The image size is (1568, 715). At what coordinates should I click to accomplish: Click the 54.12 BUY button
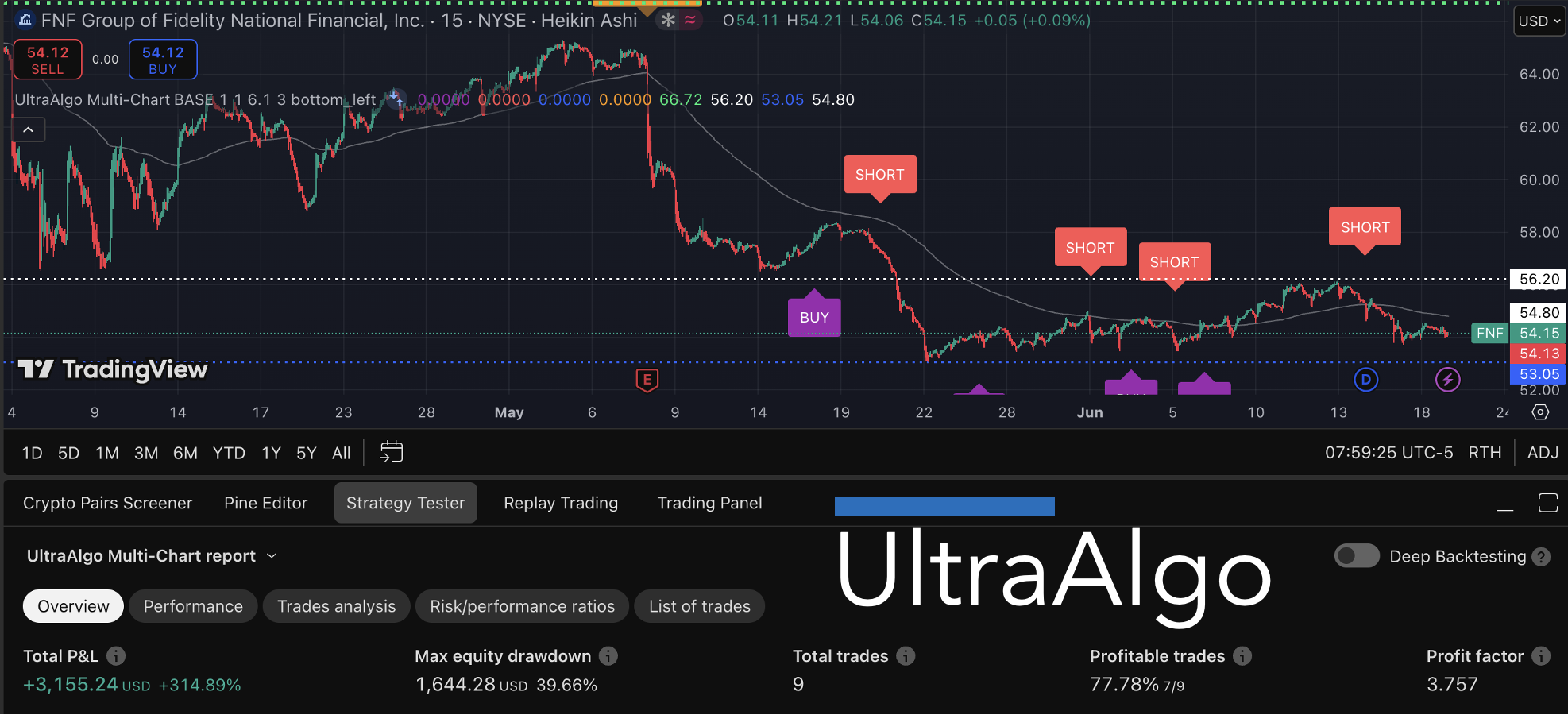click(163, 60)
